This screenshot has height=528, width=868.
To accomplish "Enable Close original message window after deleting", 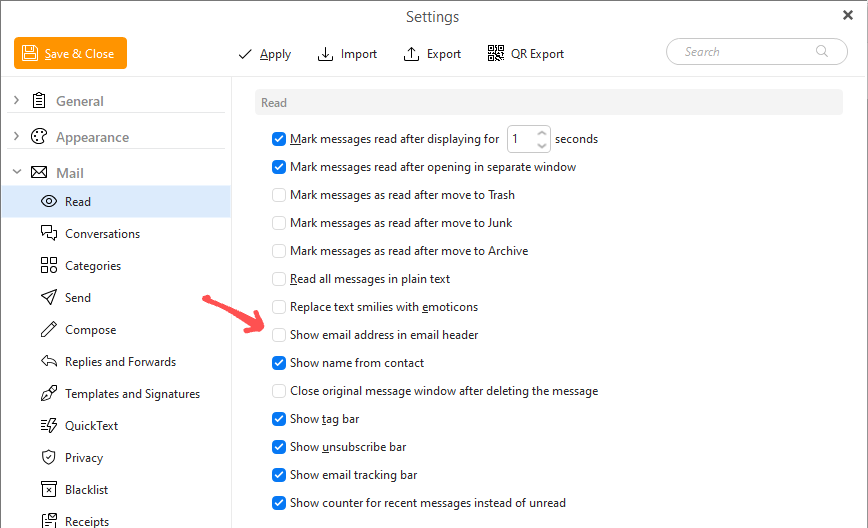I will click(279, 391).
